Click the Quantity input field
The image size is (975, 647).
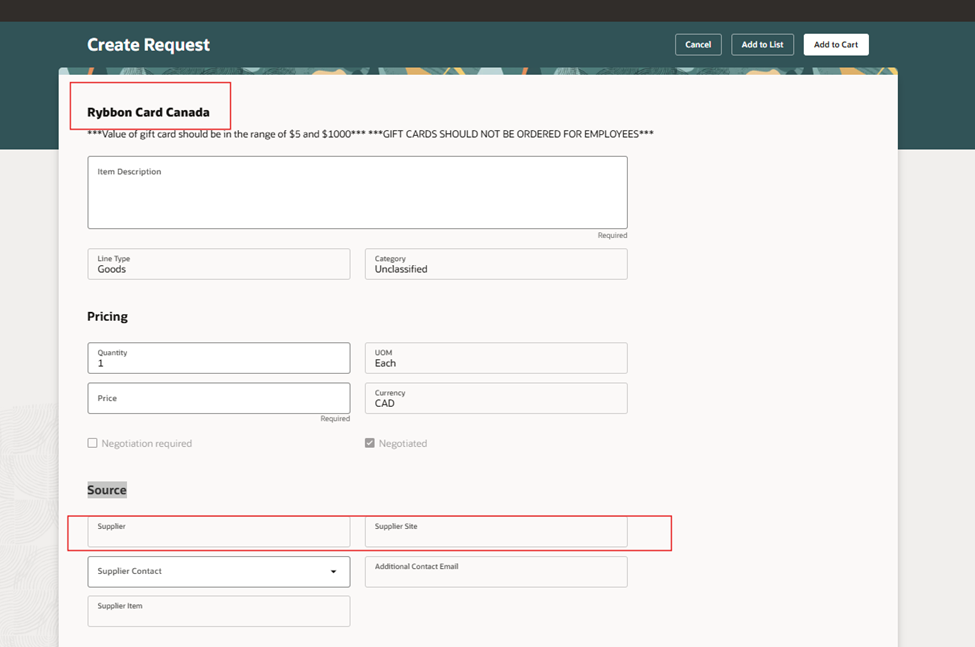tap(219, 358)
